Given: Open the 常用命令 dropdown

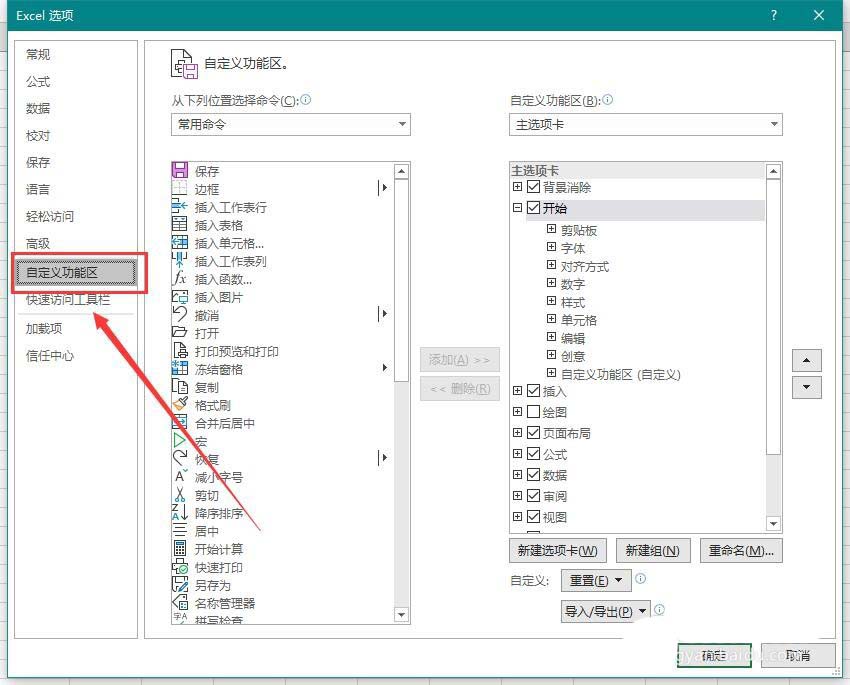Looking at the screenshot, I should point(291,124).
